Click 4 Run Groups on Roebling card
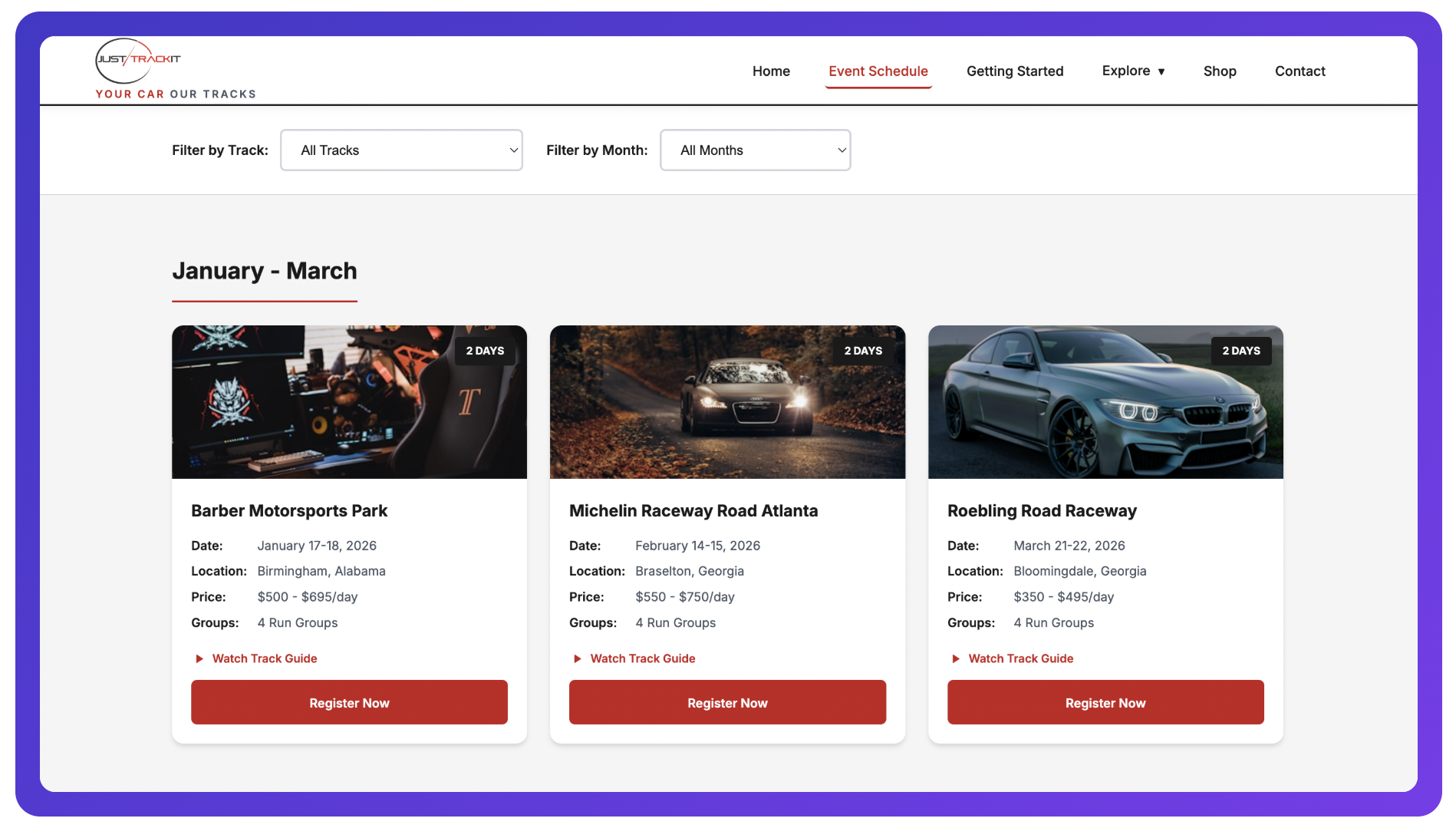This screenshot has height=838, width=1456. 1054,623
